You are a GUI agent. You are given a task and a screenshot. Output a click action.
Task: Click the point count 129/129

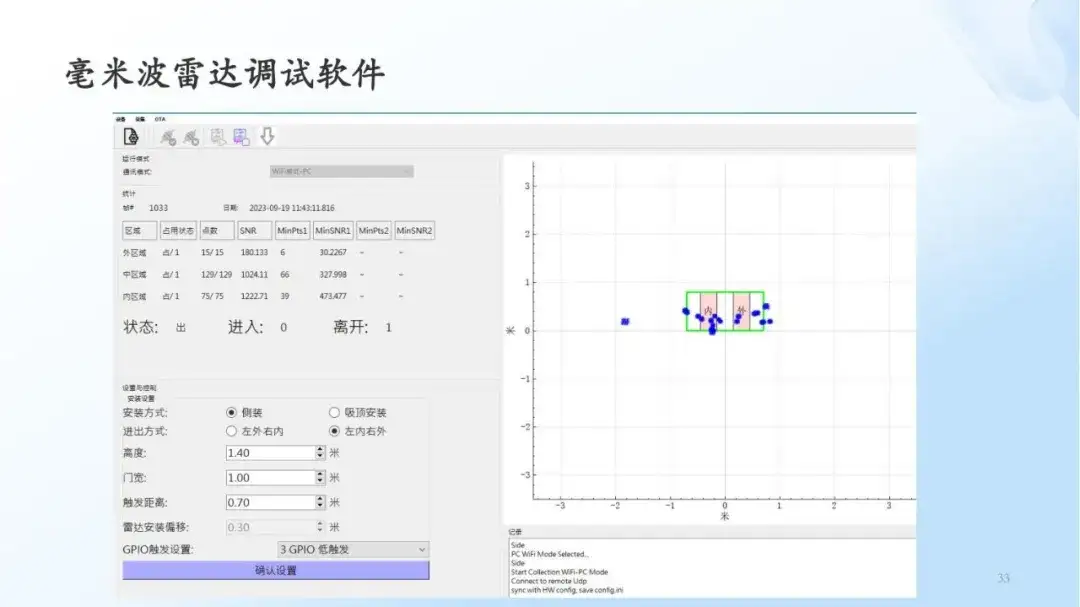216,275
